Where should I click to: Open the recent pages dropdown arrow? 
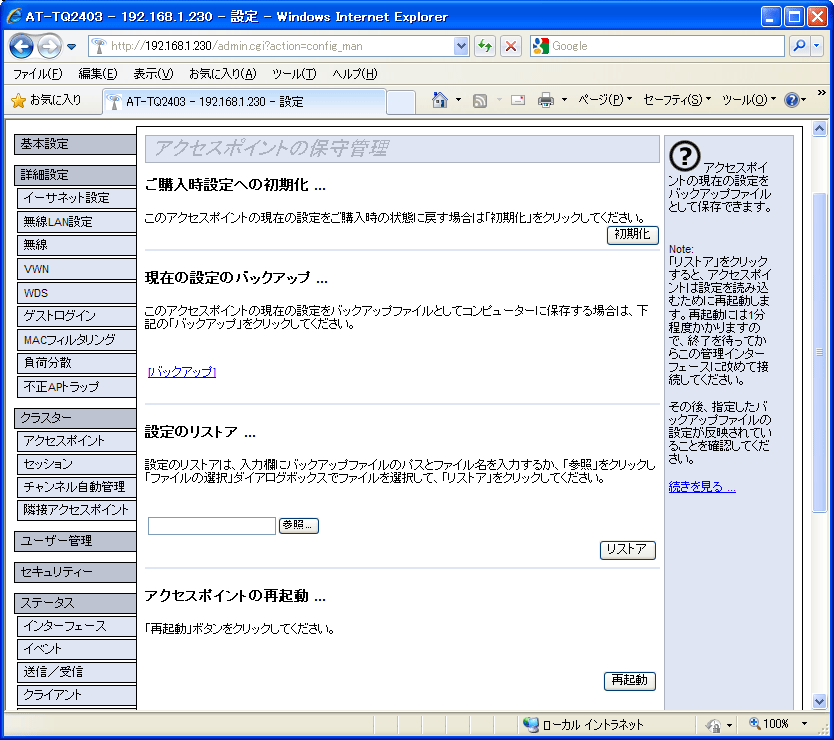click(x=72, y=47)
